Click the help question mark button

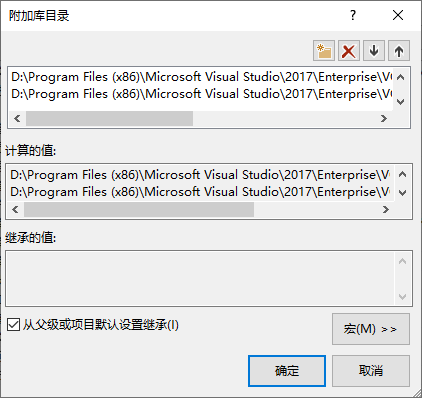pyautogui.click(x=353, y=15)
